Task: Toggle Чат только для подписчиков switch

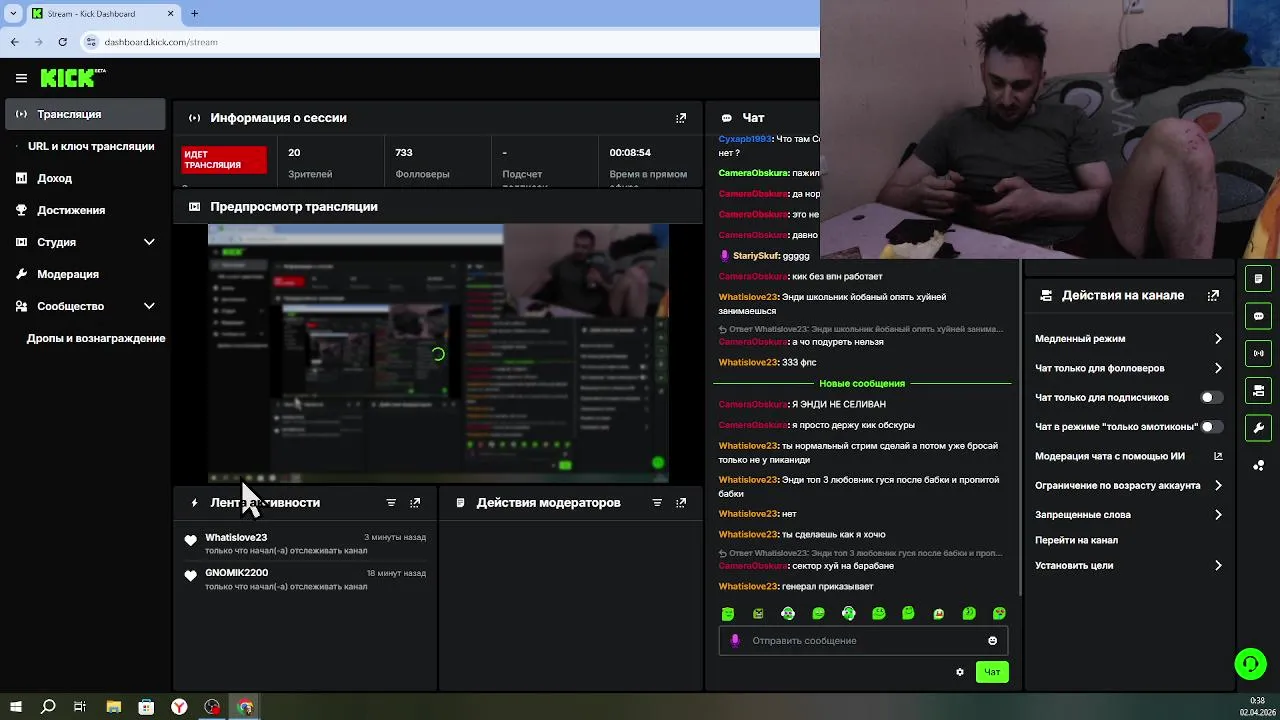Action: [x=1211, y=398]
